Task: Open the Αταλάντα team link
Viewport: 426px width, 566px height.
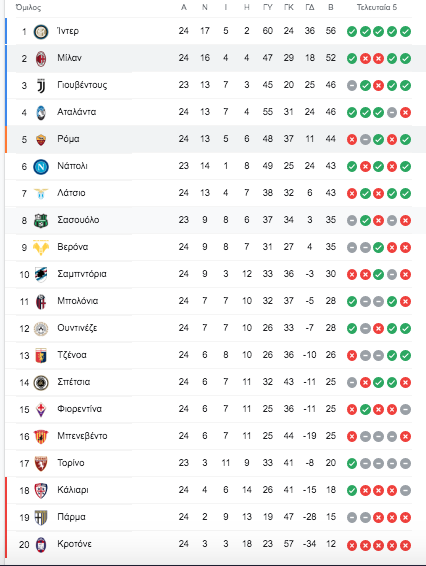Action: pos(77,112)
